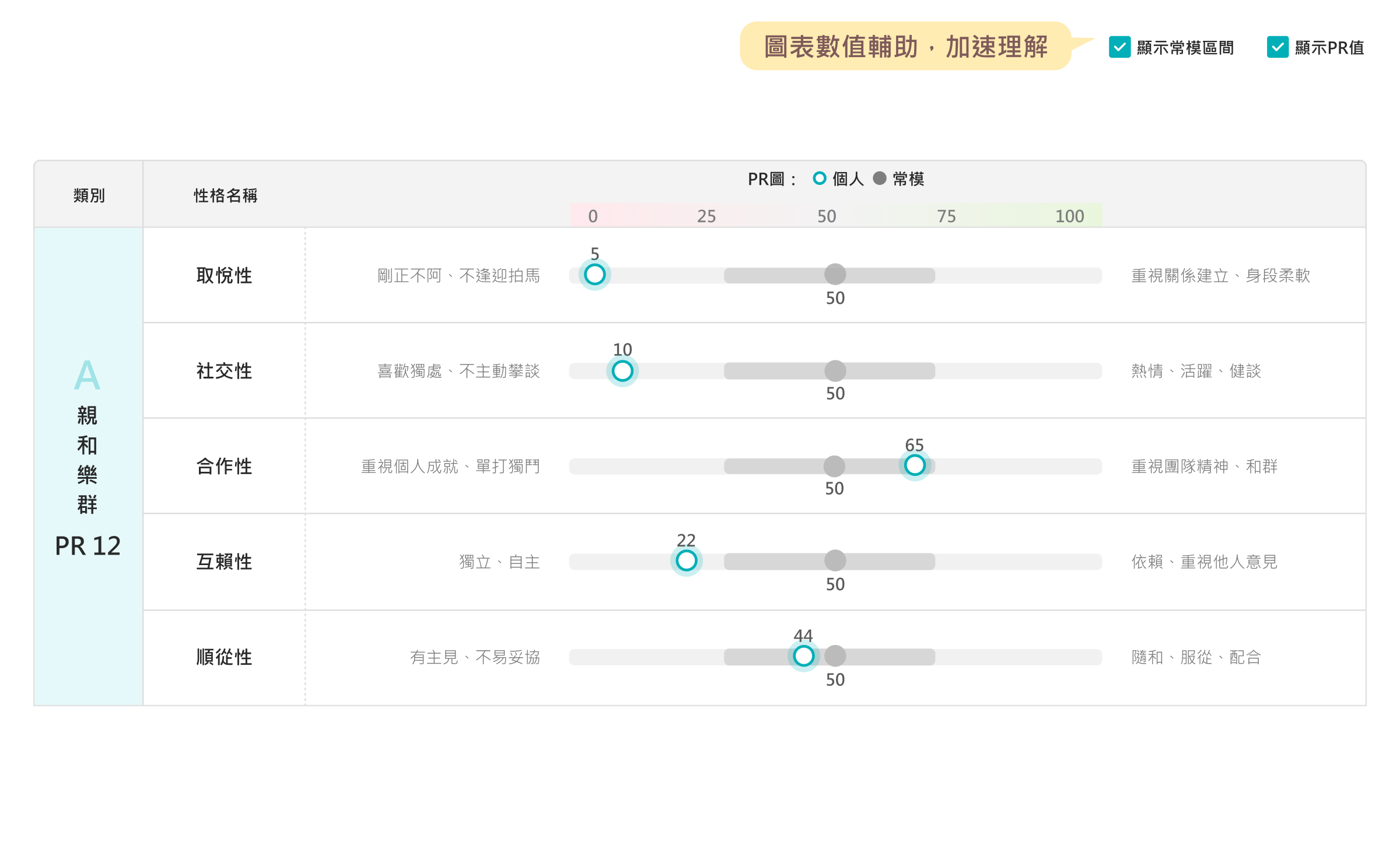Click the 常模 gray legend dot icon
Image resolution: width=1400 pixels, height=866 pixels.
click(880, 178)
